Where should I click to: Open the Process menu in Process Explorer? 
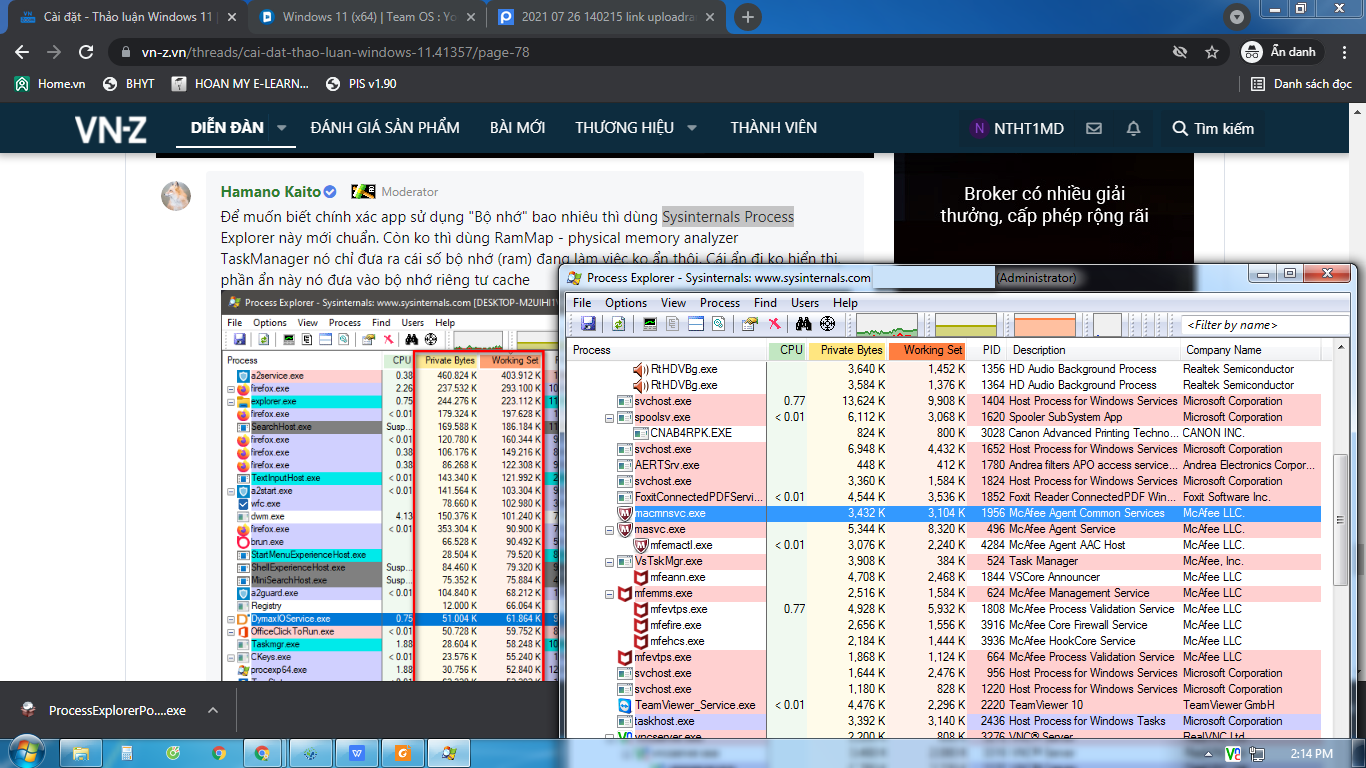(x=720, y=303)
